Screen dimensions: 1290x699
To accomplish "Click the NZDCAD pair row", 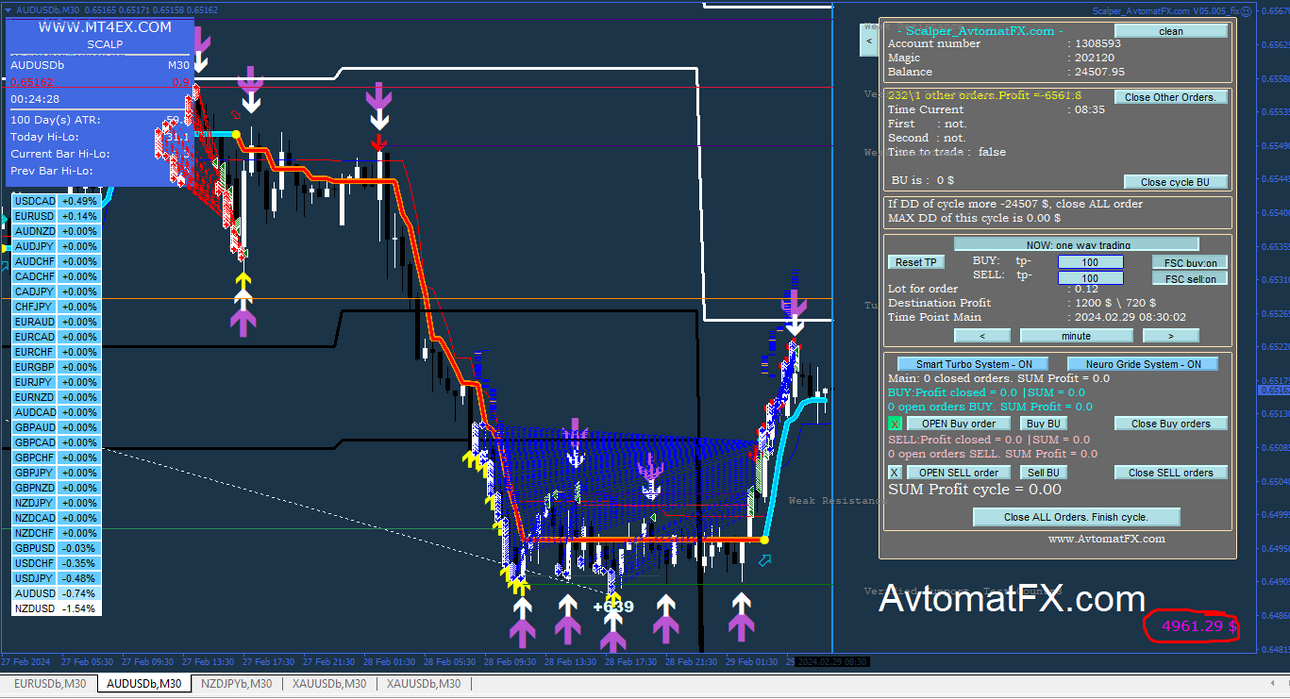I will 56,518.
